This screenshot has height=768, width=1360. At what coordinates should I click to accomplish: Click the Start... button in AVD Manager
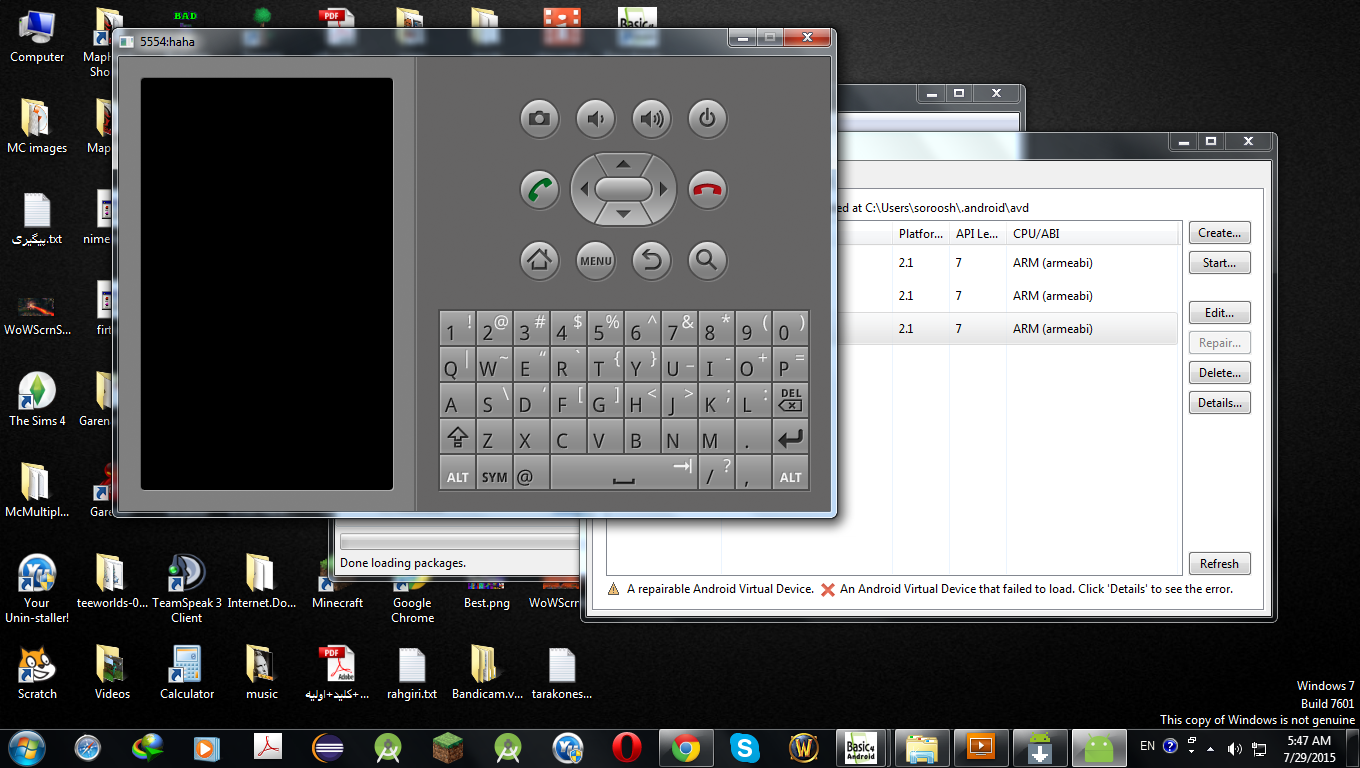tap(1219, 263)
